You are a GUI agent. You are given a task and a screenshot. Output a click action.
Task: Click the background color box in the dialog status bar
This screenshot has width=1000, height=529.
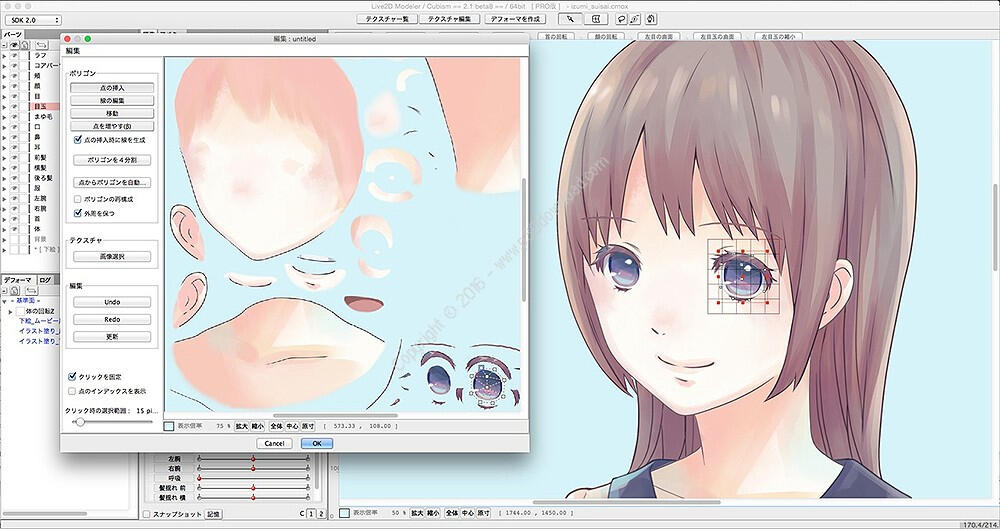[x=168, y=426]
